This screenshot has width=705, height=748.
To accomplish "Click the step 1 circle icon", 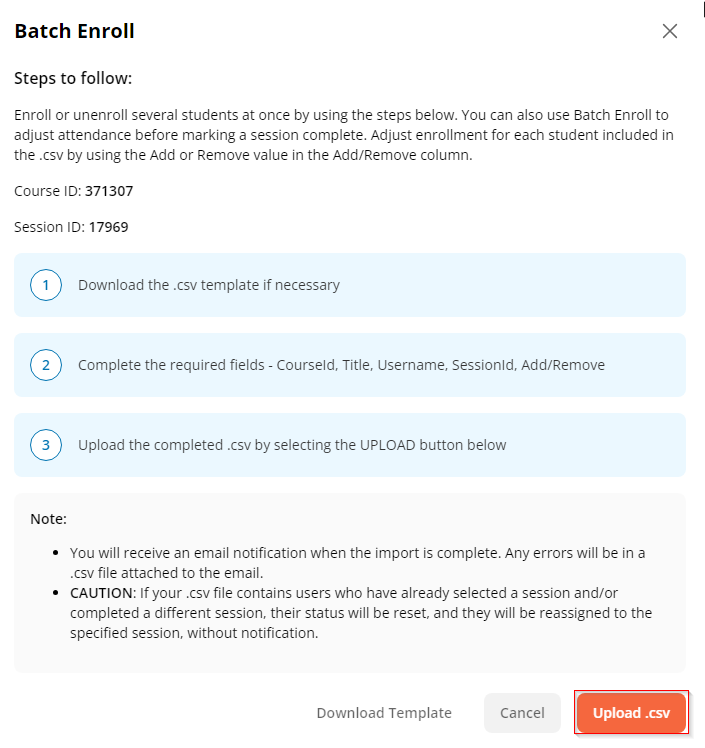I will point(46,285).
